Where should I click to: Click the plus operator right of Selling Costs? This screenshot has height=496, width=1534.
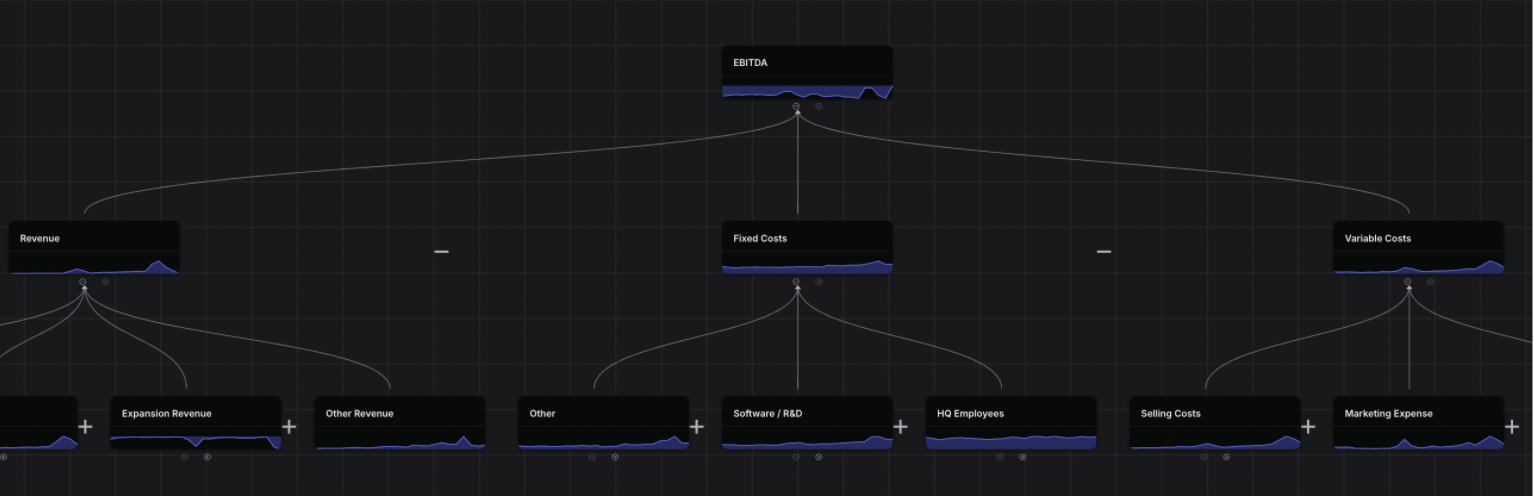coord(1308,427)
